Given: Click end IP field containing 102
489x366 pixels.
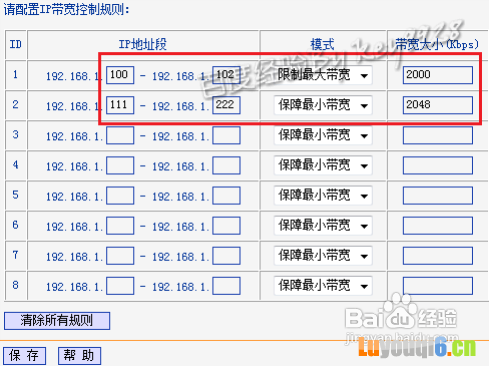Looking at the screenshot, I should tap(226, 75).
